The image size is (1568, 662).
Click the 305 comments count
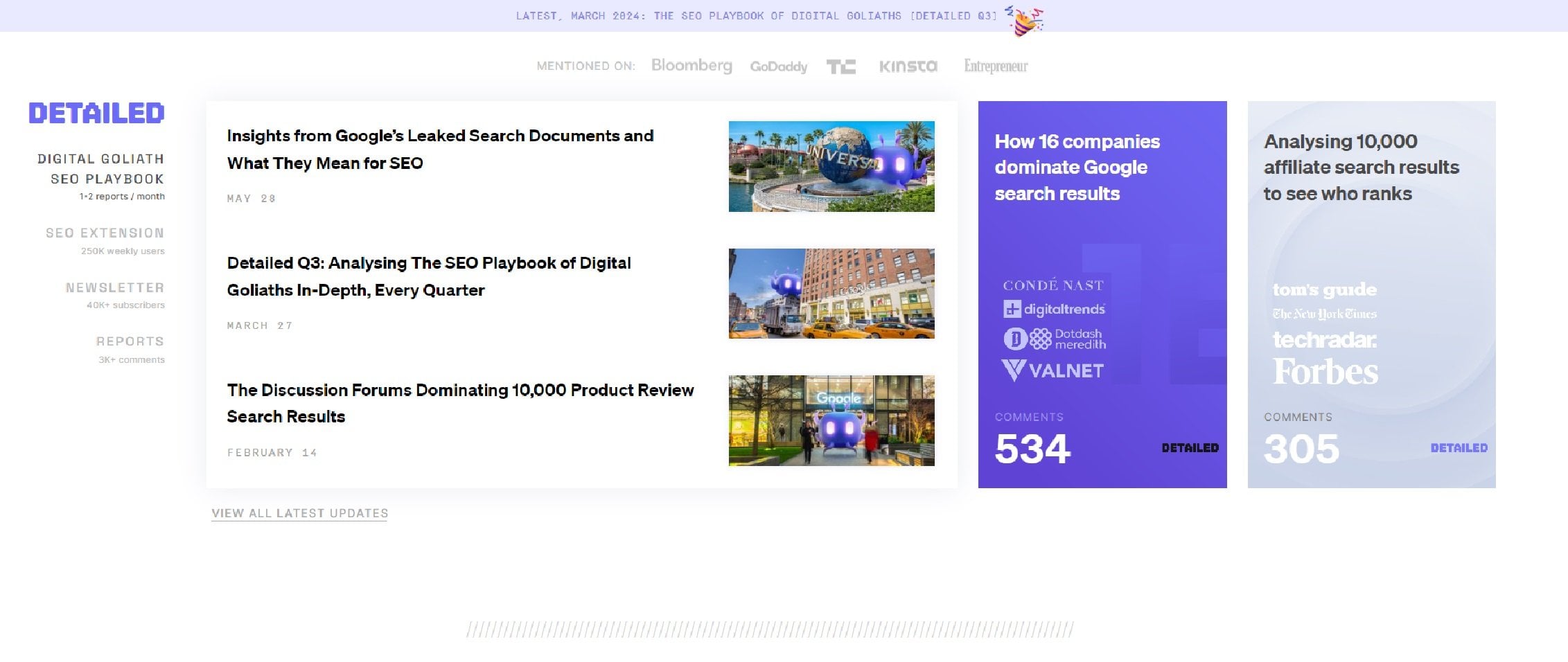1301,449
